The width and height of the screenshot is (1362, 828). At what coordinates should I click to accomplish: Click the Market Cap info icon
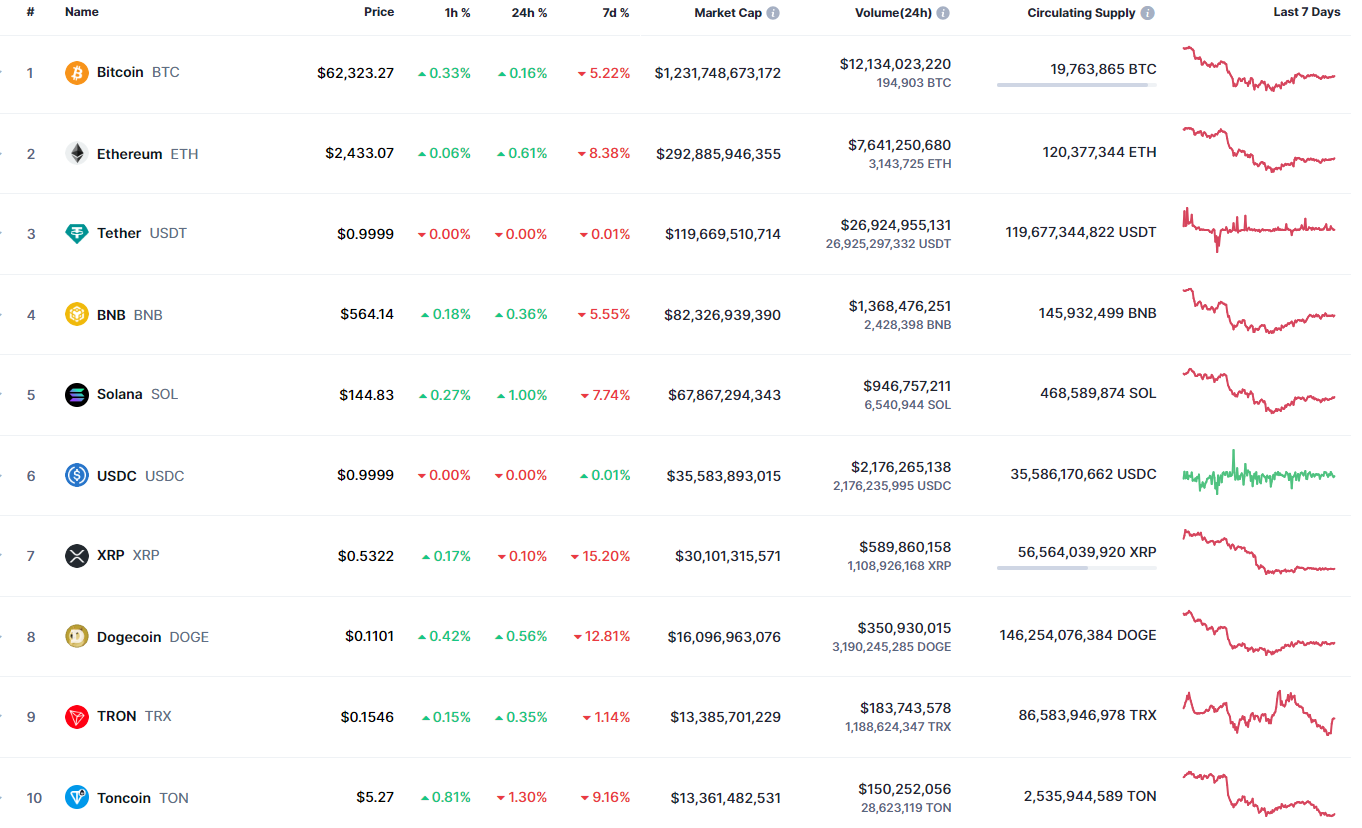773,13
